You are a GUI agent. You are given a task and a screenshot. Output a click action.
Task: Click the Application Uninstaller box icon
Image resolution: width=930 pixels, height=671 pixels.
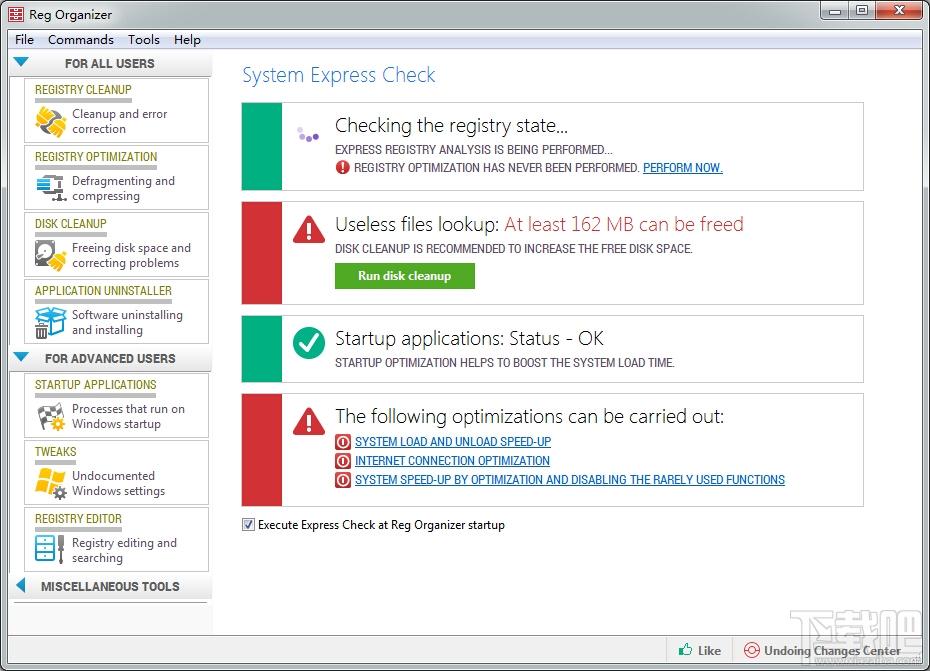pos(50,322)
